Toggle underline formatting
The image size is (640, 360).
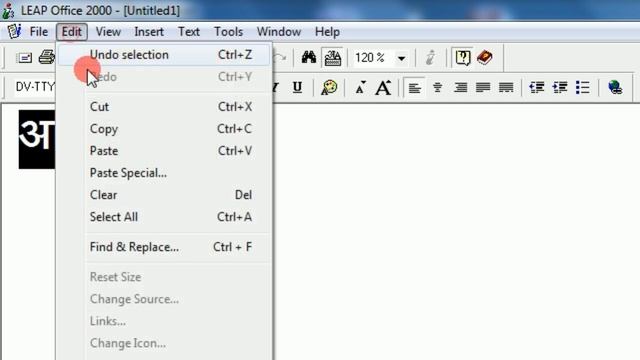298,87
